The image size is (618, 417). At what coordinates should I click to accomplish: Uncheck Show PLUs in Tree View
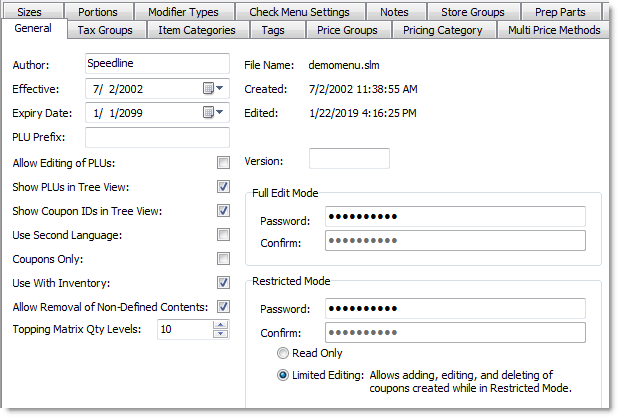224,187
